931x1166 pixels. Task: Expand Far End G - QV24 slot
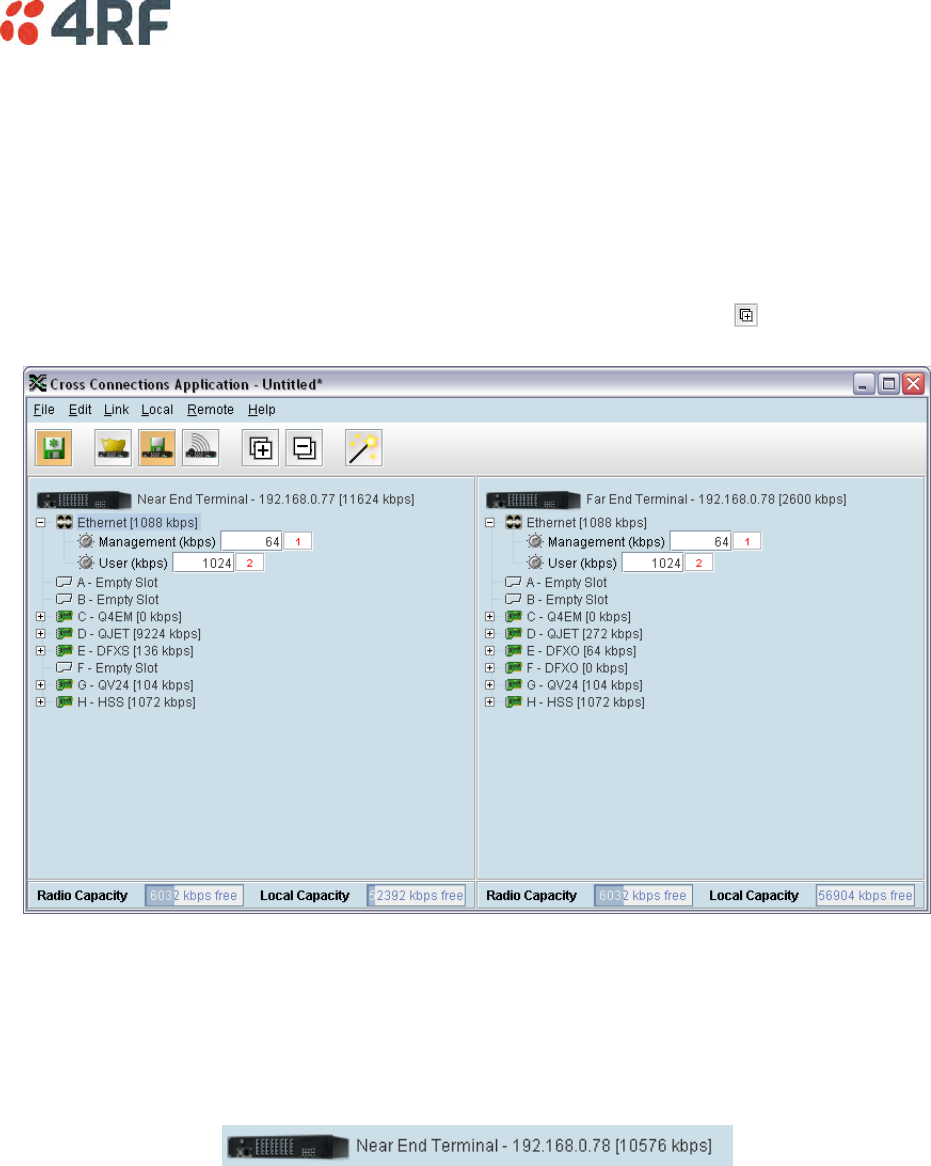click(490, 685)
